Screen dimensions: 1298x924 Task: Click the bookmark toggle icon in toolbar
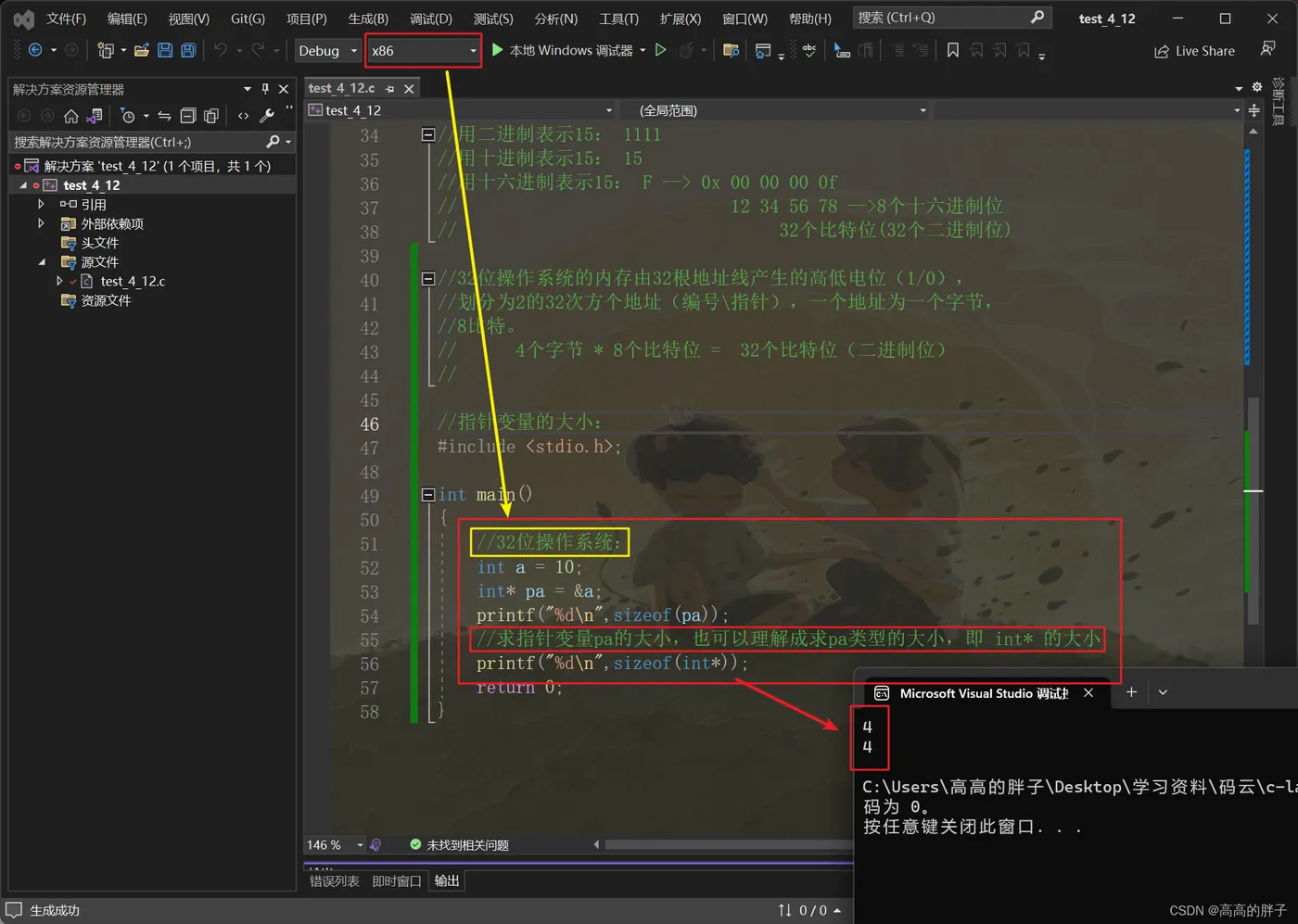[x=953, y=50]
